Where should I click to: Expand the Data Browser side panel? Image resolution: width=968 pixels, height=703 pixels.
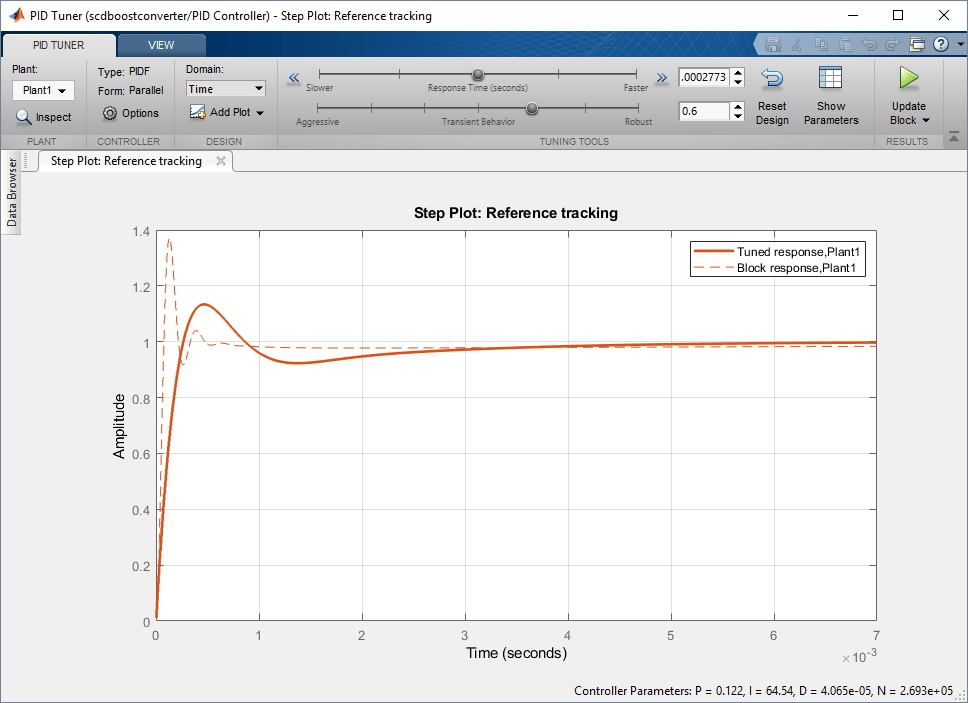coord(12,192)
